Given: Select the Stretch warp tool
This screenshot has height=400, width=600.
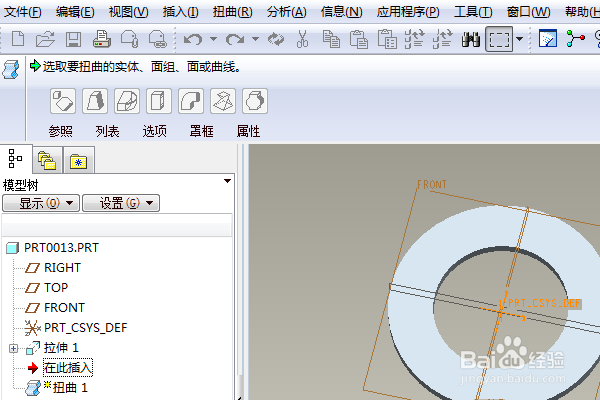Looking at the screenshot, I should [159, 101].
